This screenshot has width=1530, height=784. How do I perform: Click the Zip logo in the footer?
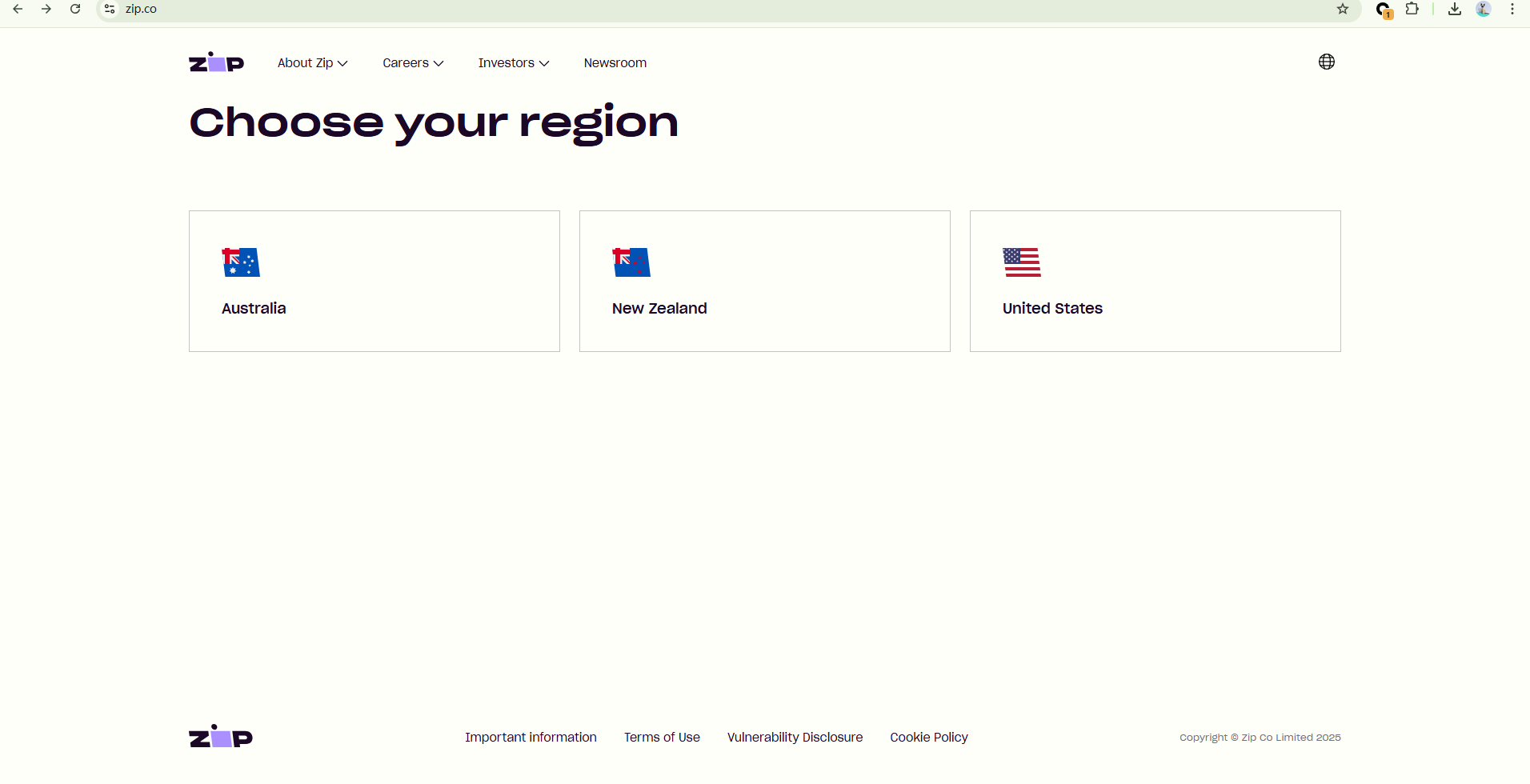click(x=221, y=737)
